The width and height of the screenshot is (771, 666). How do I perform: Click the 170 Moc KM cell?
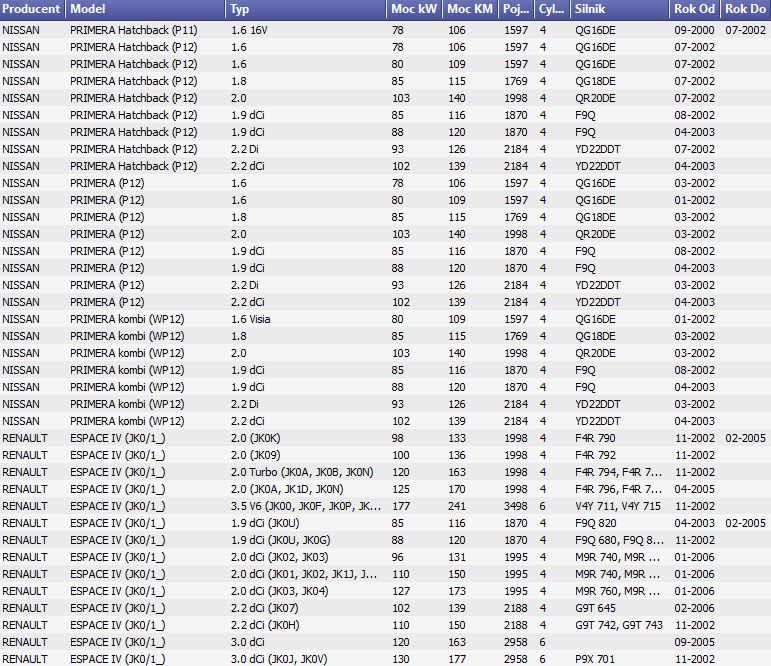[457, 489]
